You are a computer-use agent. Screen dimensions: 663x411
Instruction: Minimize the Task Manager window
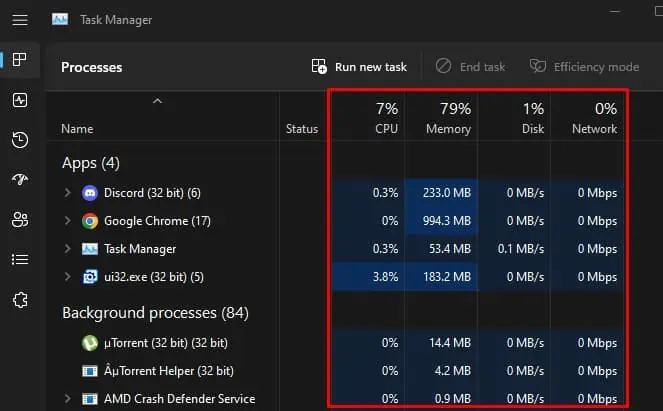tap(615, 11)
